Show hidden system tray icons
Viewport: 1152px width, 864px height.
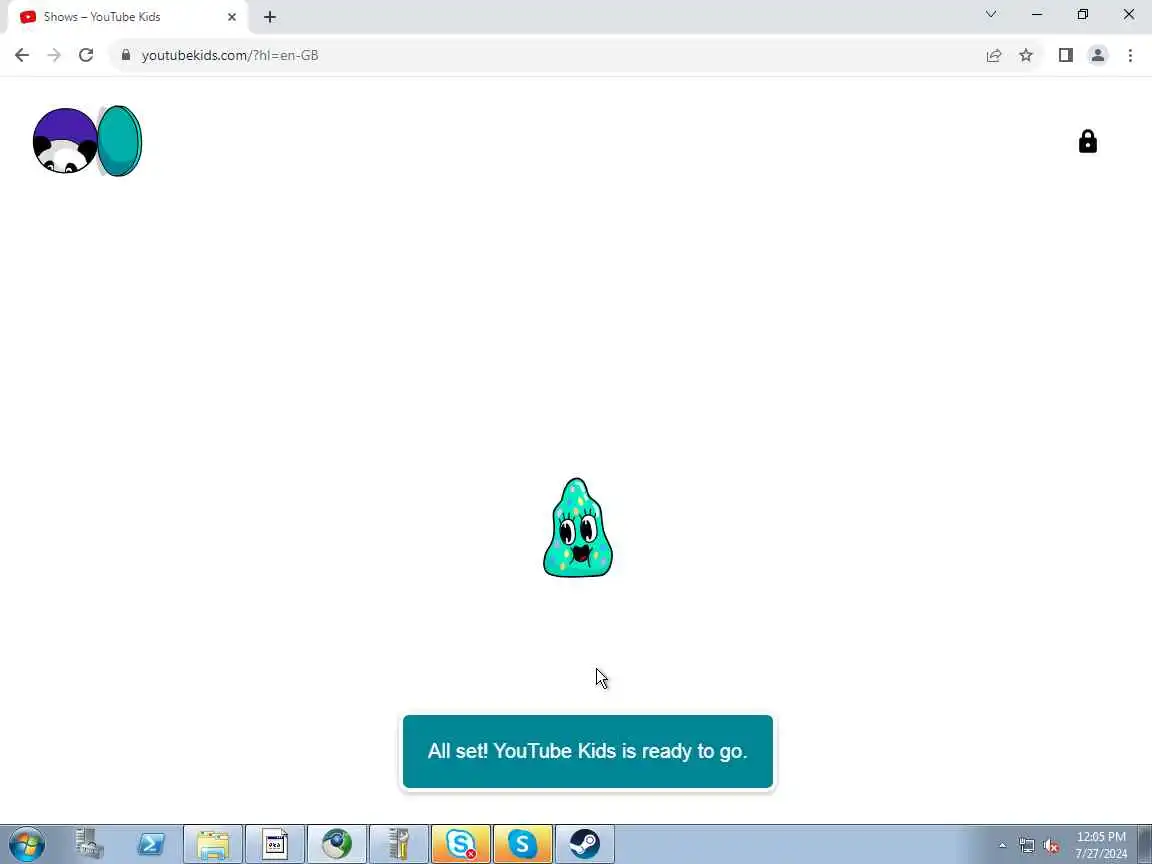pyautogui.click(x=1002, y=846)
